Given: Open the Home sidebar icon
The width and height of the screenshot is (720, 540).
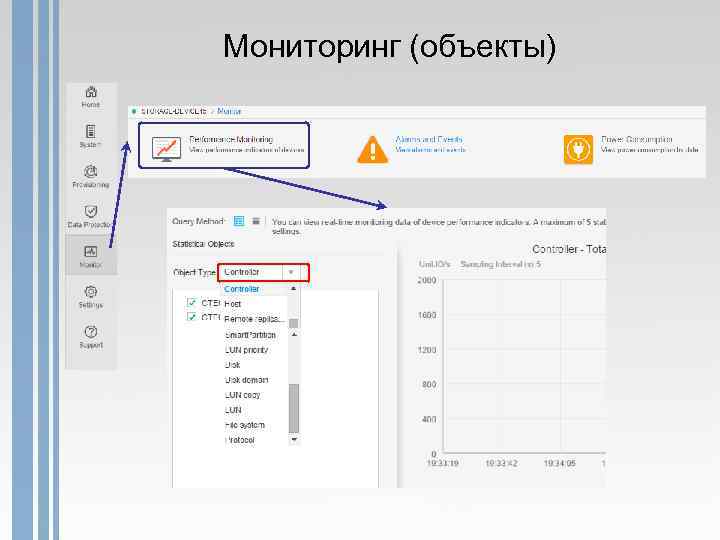Looking at the screenshot, I should coord(91,92).
